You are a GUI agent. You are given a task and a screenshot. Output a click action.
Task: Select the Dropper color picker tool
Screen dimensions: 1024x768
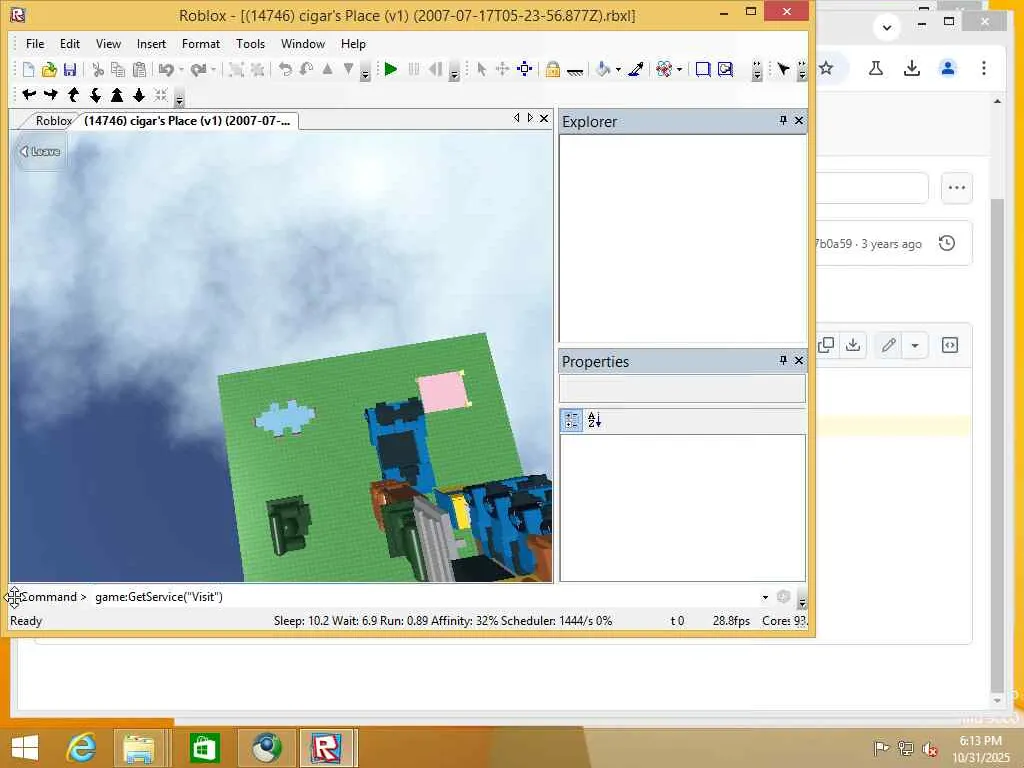pyautogui.click(x=636, y=69)
